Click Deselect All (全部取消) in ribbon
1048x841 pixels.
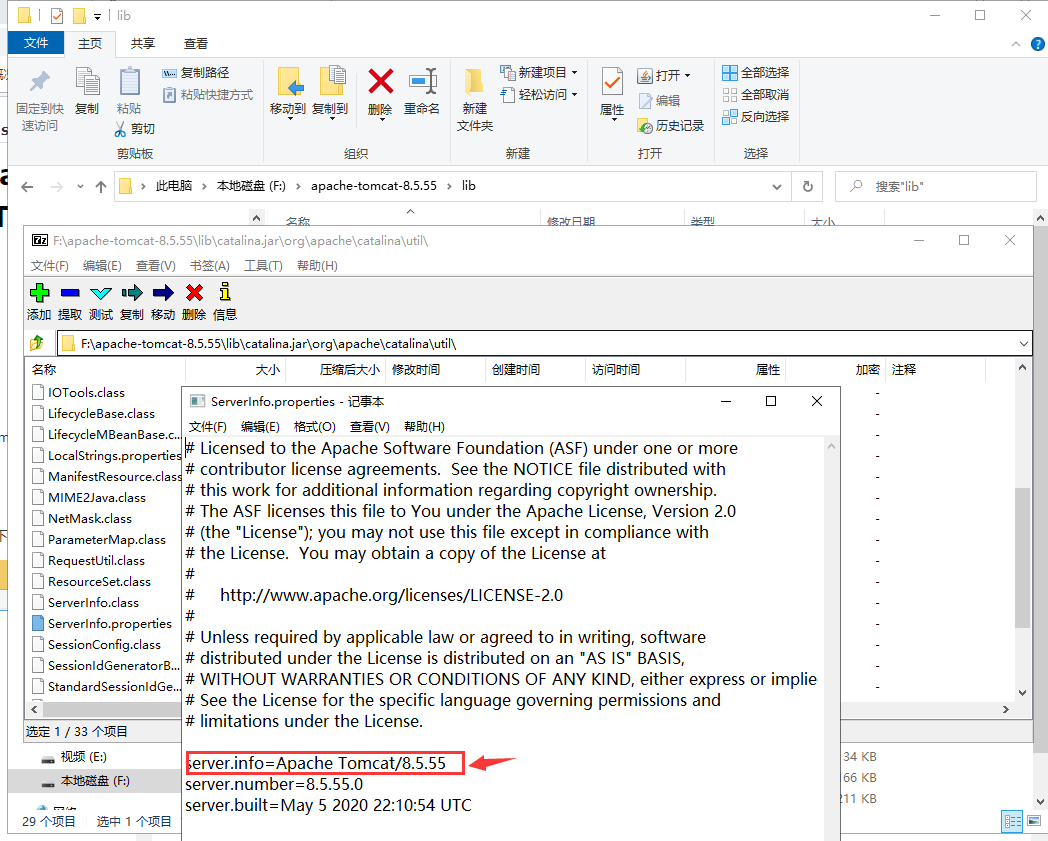(755, 94)
